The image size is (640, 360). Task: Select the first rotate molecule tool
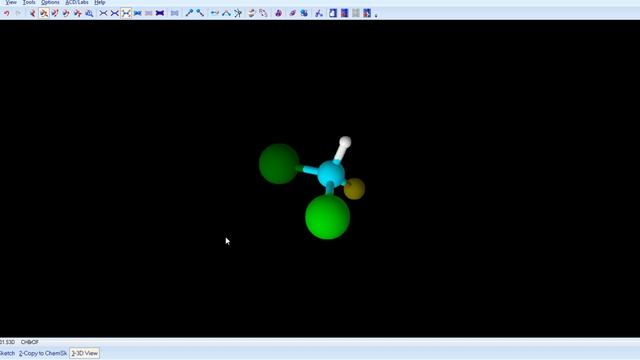pyautogui.click(x=33, y=13)
